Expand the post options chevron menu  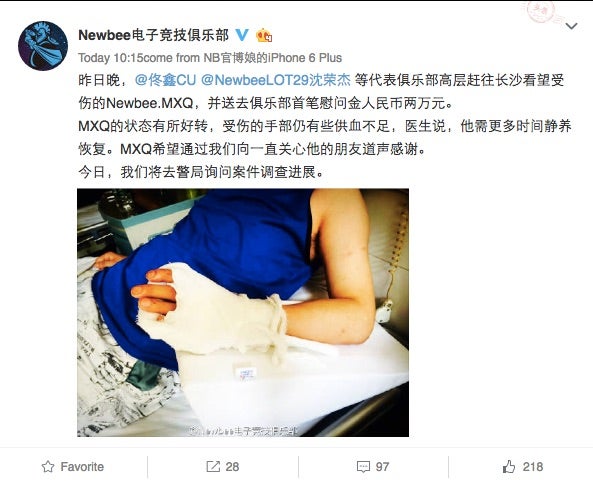[571, 26]
